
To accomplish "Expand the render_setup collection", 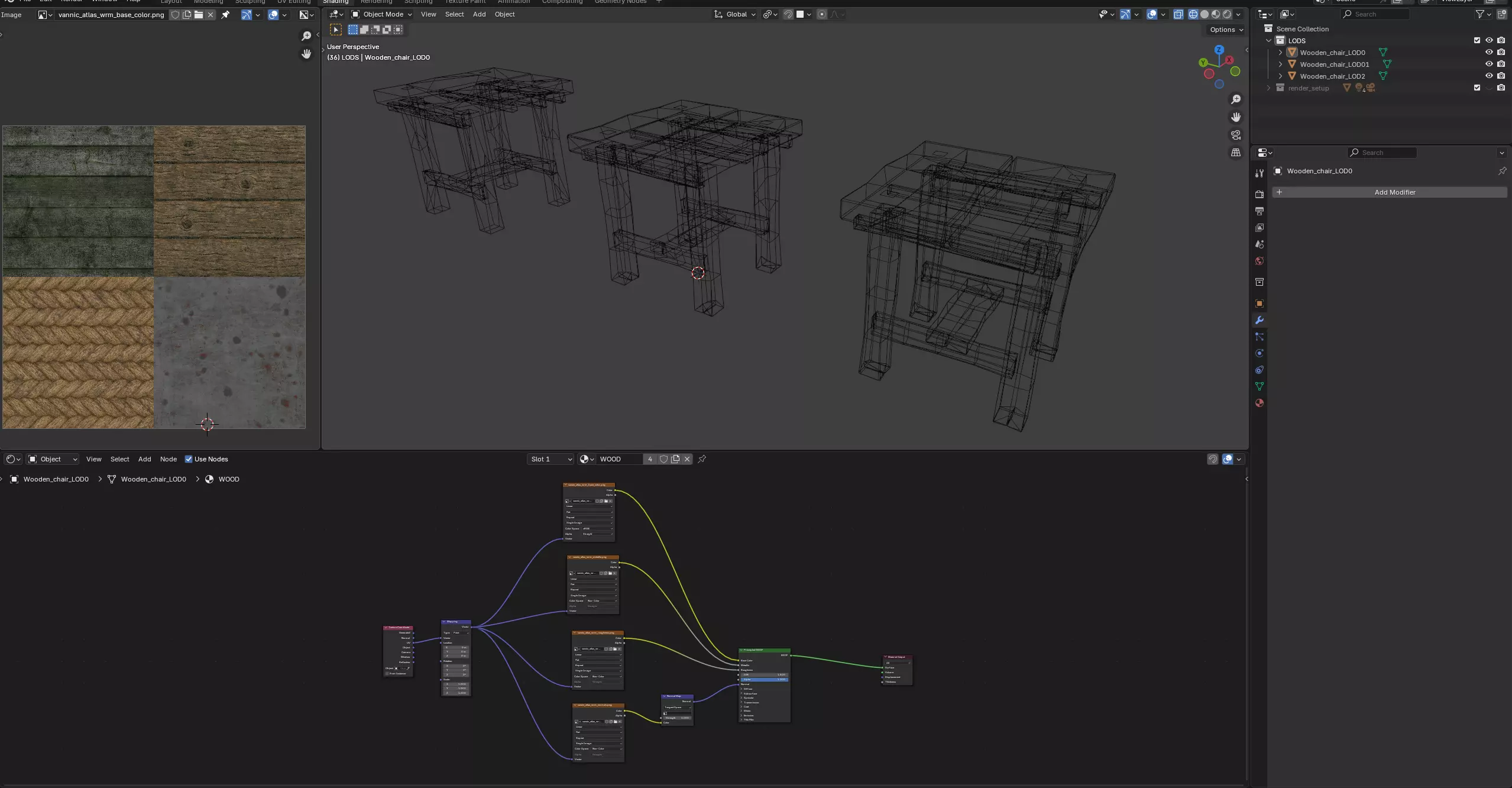I will [1268, 88].
